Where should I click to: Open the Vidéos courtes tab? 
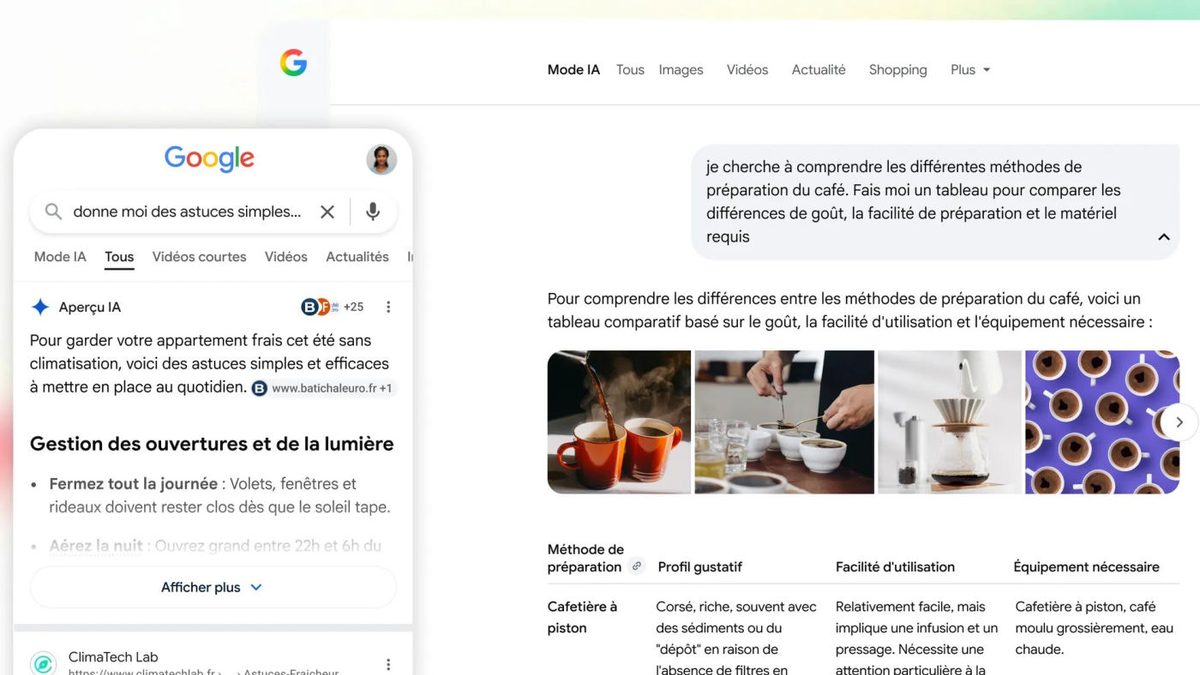[x=199, y=257]
